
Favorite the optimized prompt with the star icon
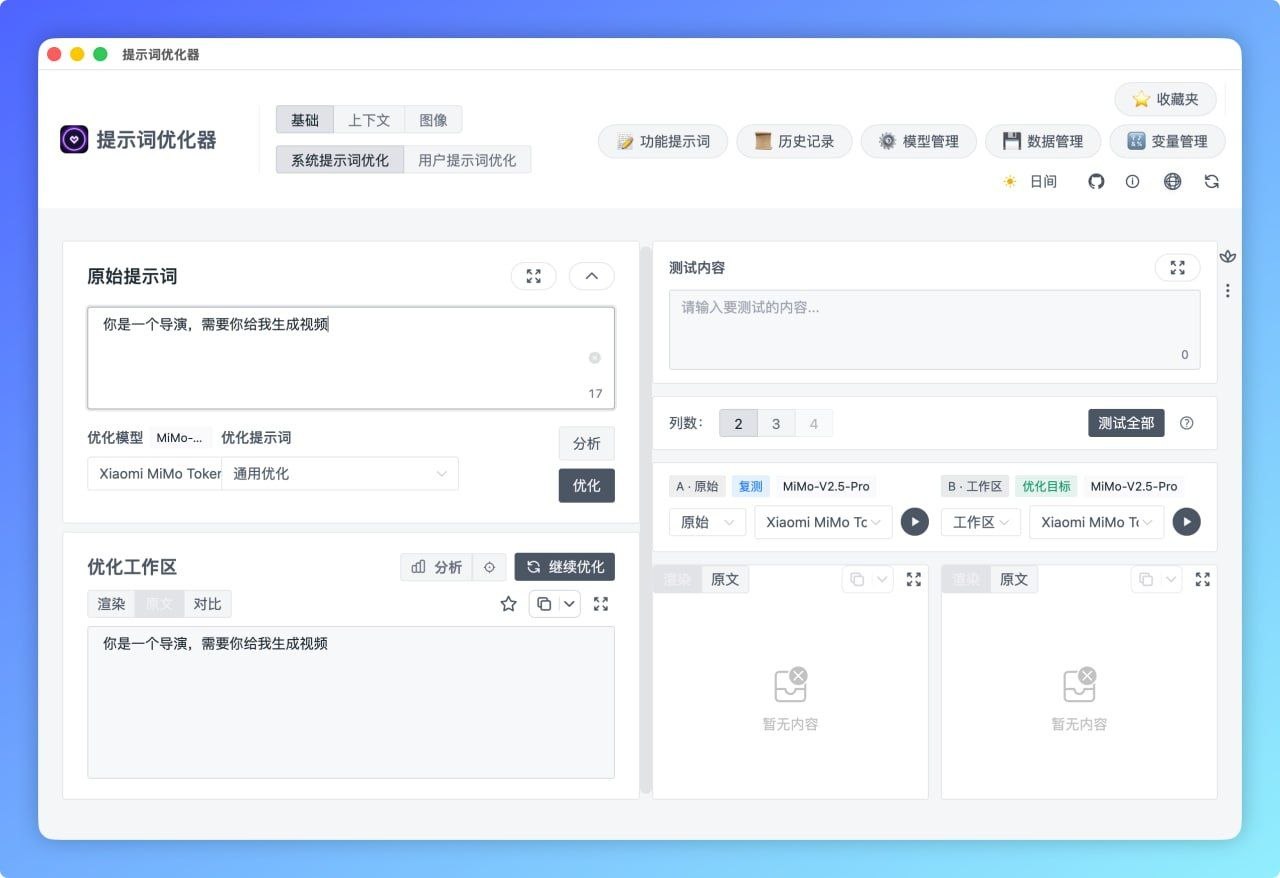[x=508, y=604]
